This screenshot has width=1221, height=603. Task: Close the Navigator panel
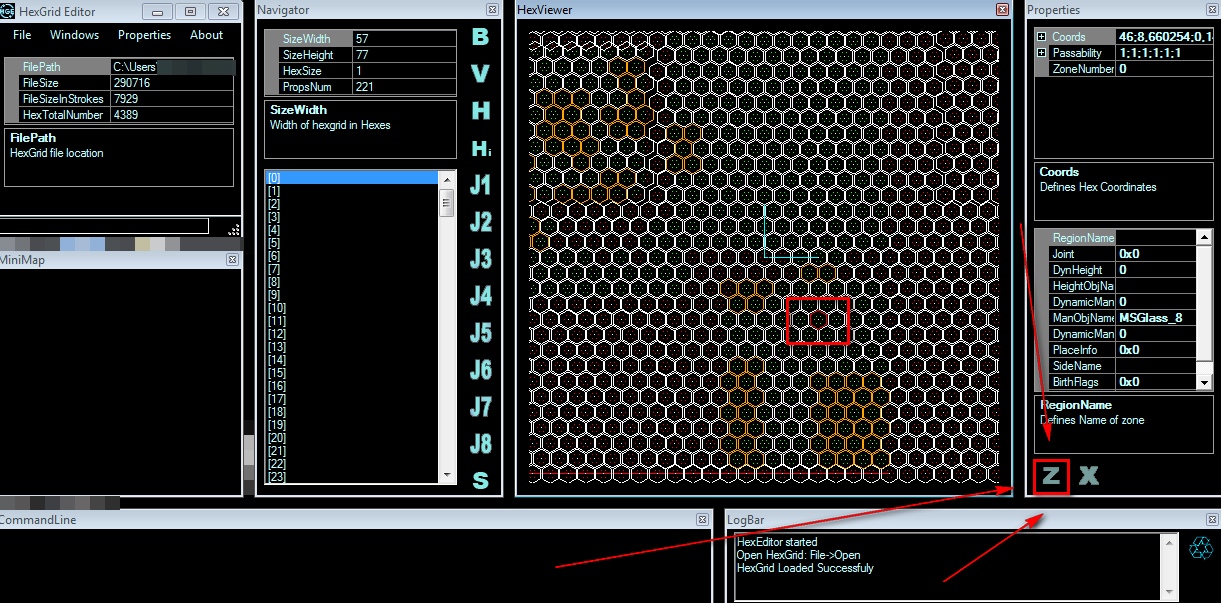[492, 9]
